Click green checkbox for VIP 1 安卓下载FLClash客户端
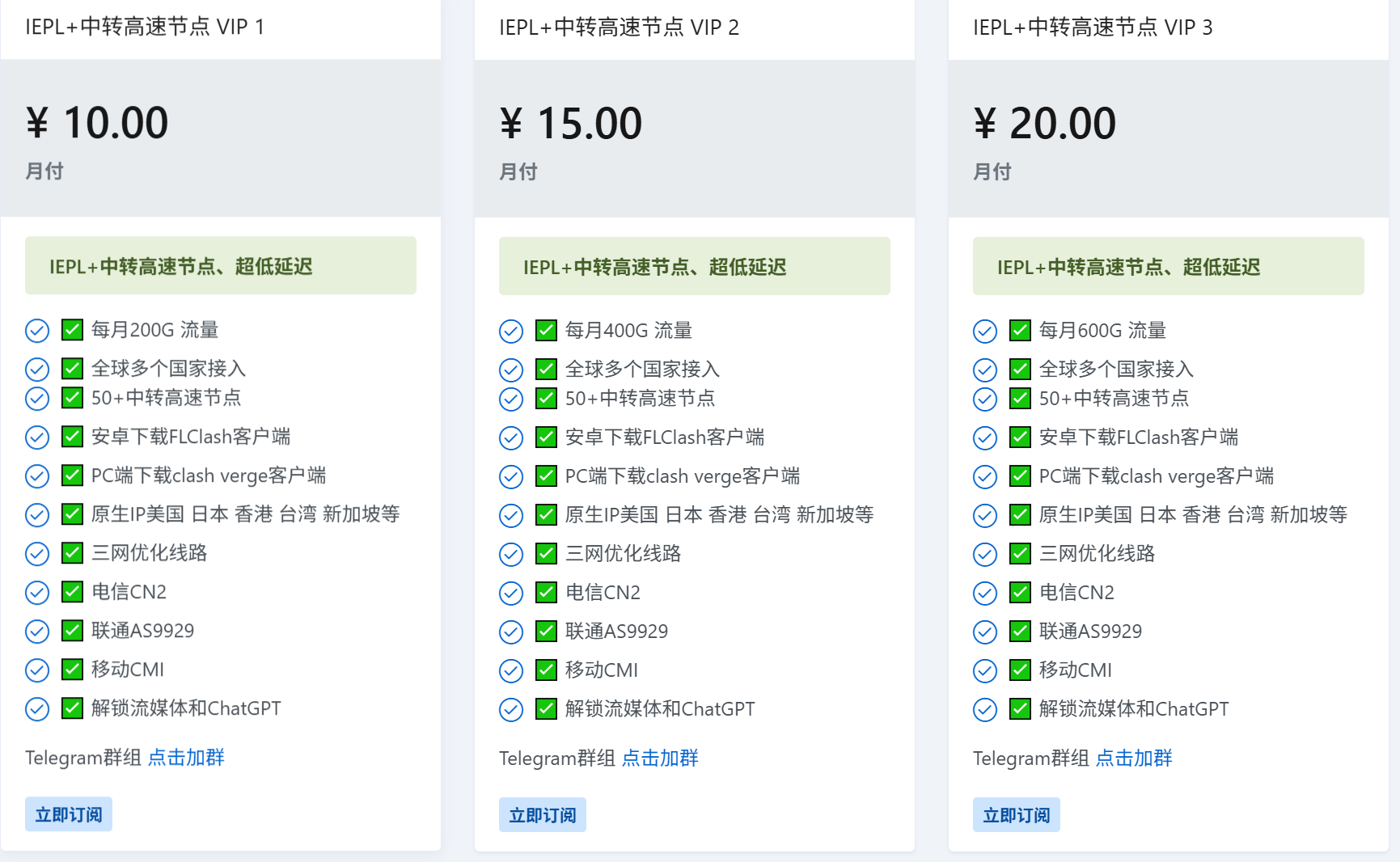Viewport: 1400px width, 862px height. pos(73,437)
